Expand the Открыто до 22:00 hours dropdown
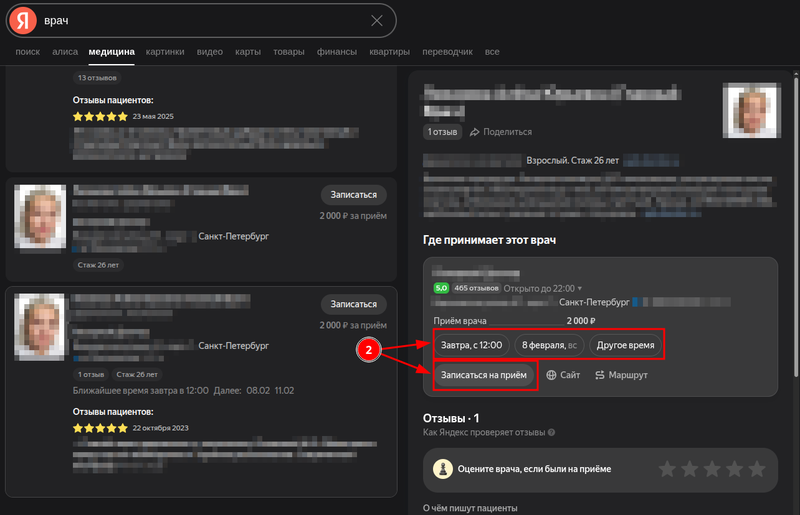 578,288
